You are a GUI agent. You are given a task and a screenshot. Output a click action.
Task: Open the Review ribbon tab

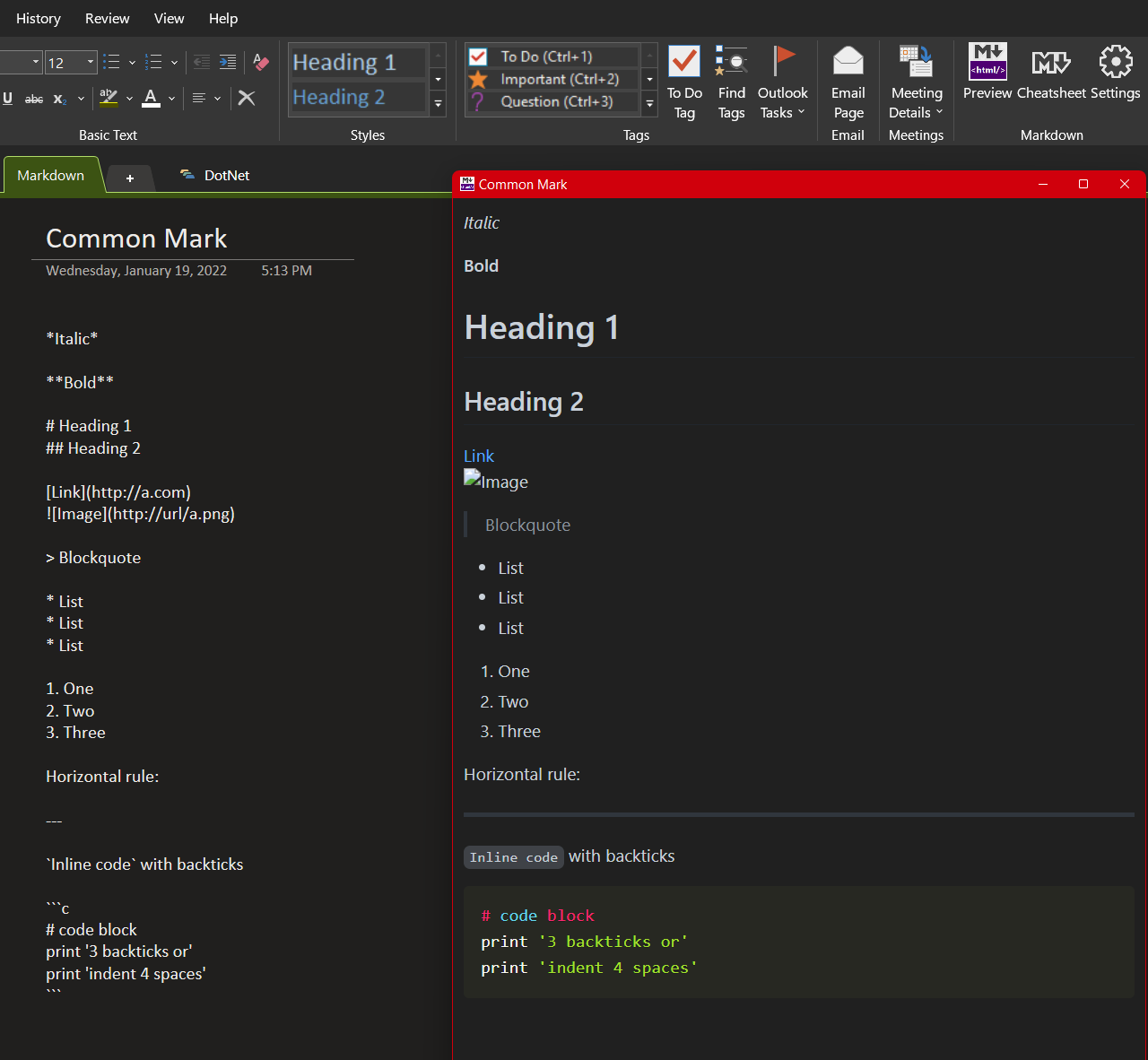pyautogui.click(x=107, y=18)
